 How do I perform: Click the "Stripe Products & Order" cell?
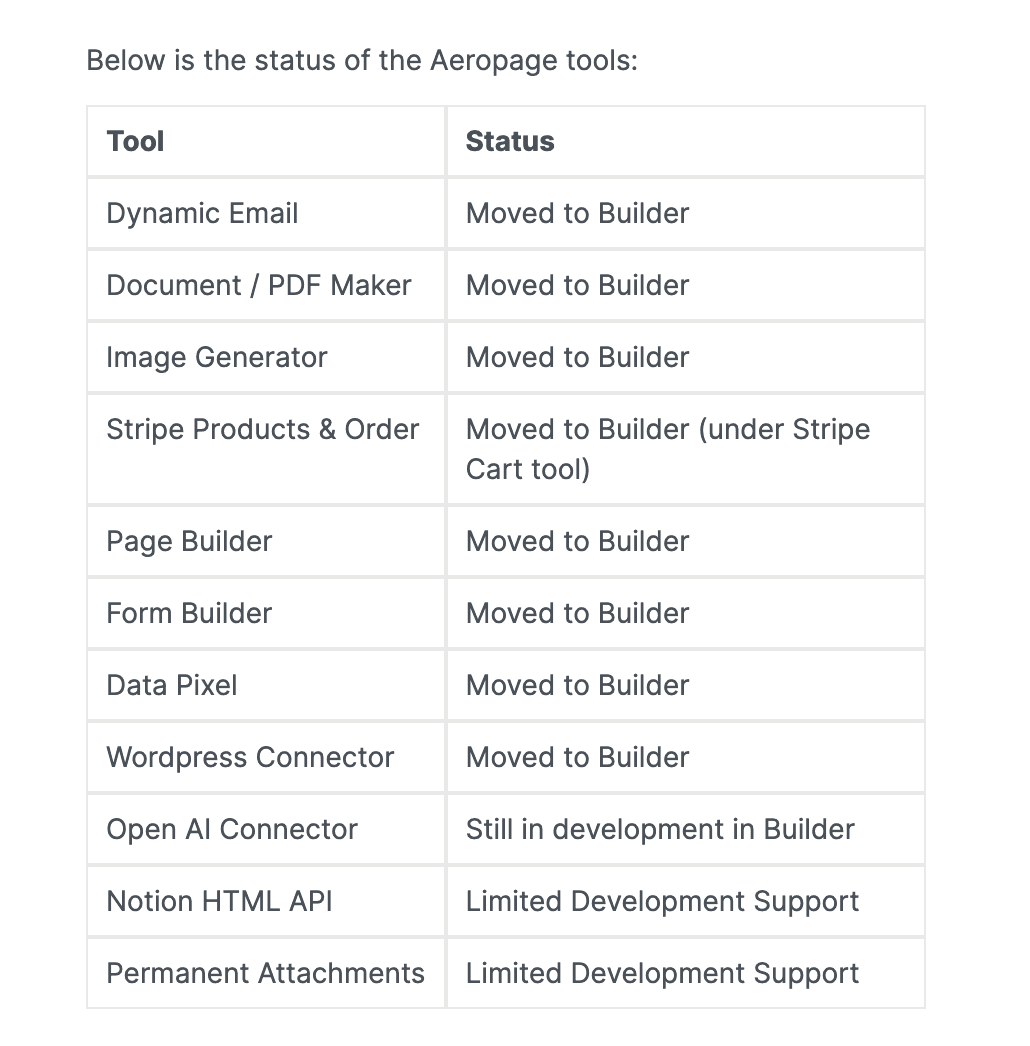click(263, 430)
